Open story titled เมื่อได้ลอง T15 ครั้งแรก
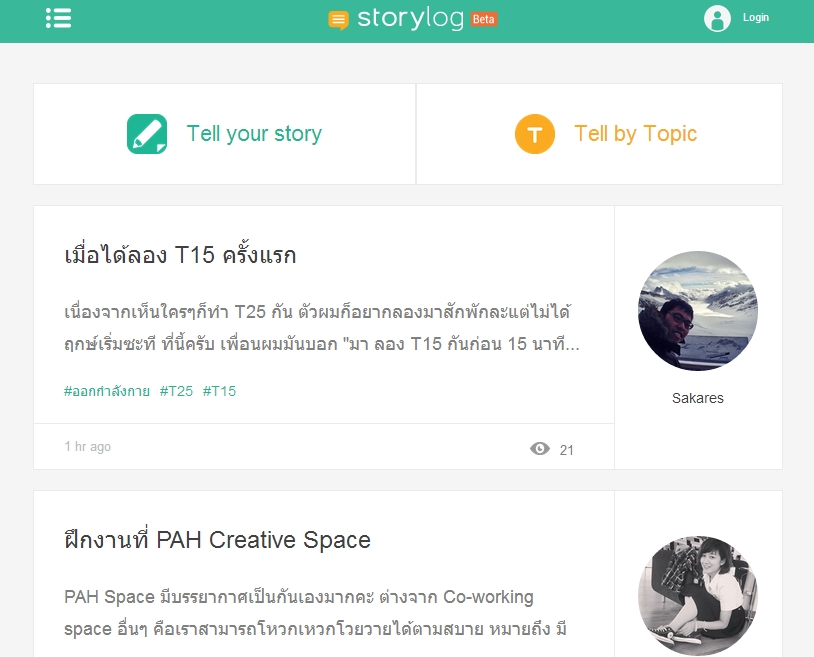Image resolution: width=814 pixels, height=657 pixels. click(x=180, y=255)
